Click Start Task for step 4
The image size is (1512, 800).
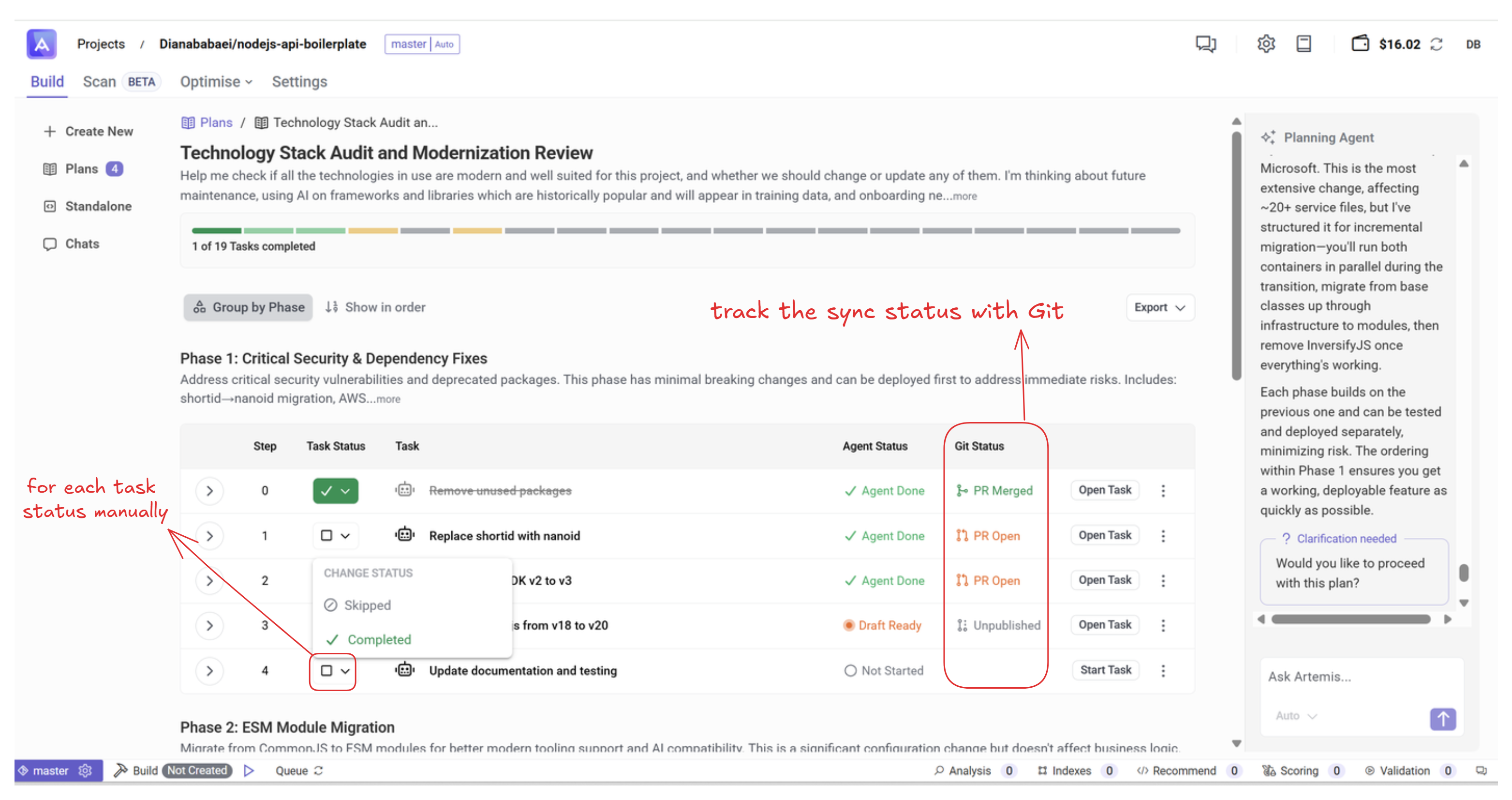pos(1105,670)
